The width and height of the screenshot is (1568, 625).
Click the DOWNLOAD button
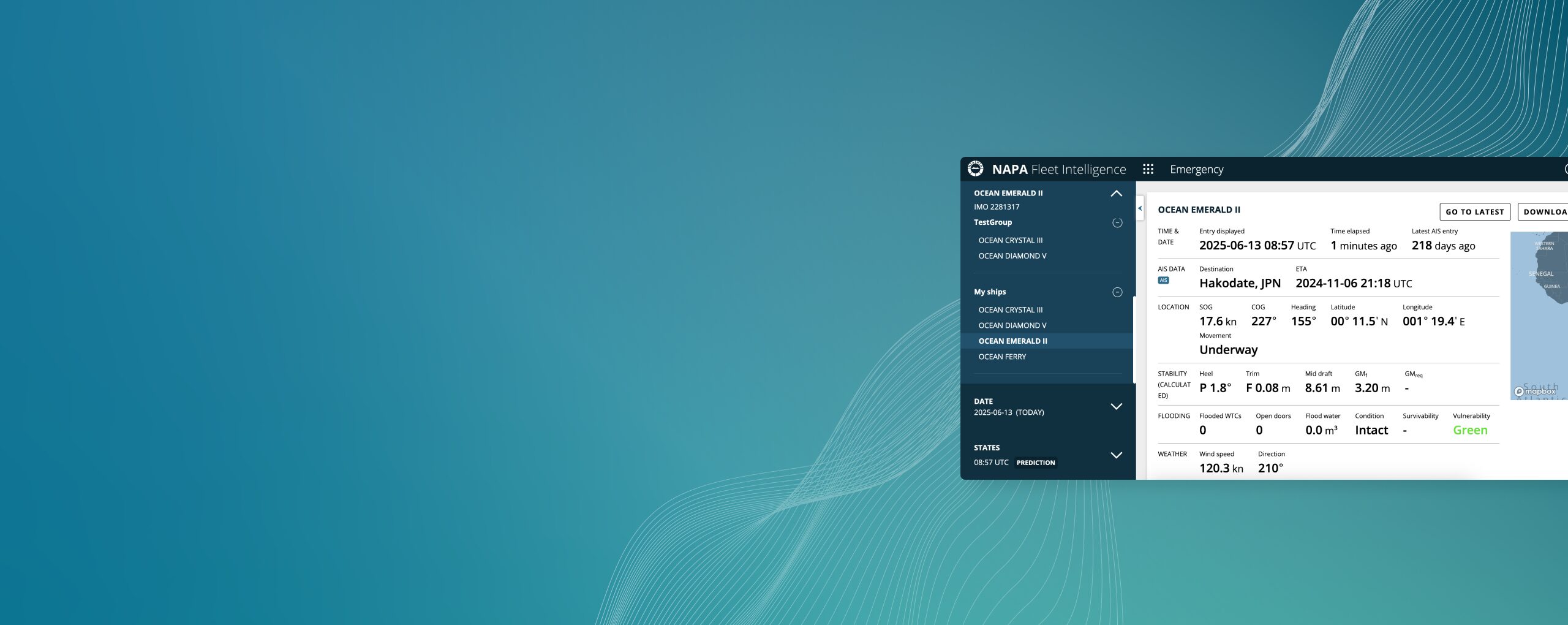1543,212
